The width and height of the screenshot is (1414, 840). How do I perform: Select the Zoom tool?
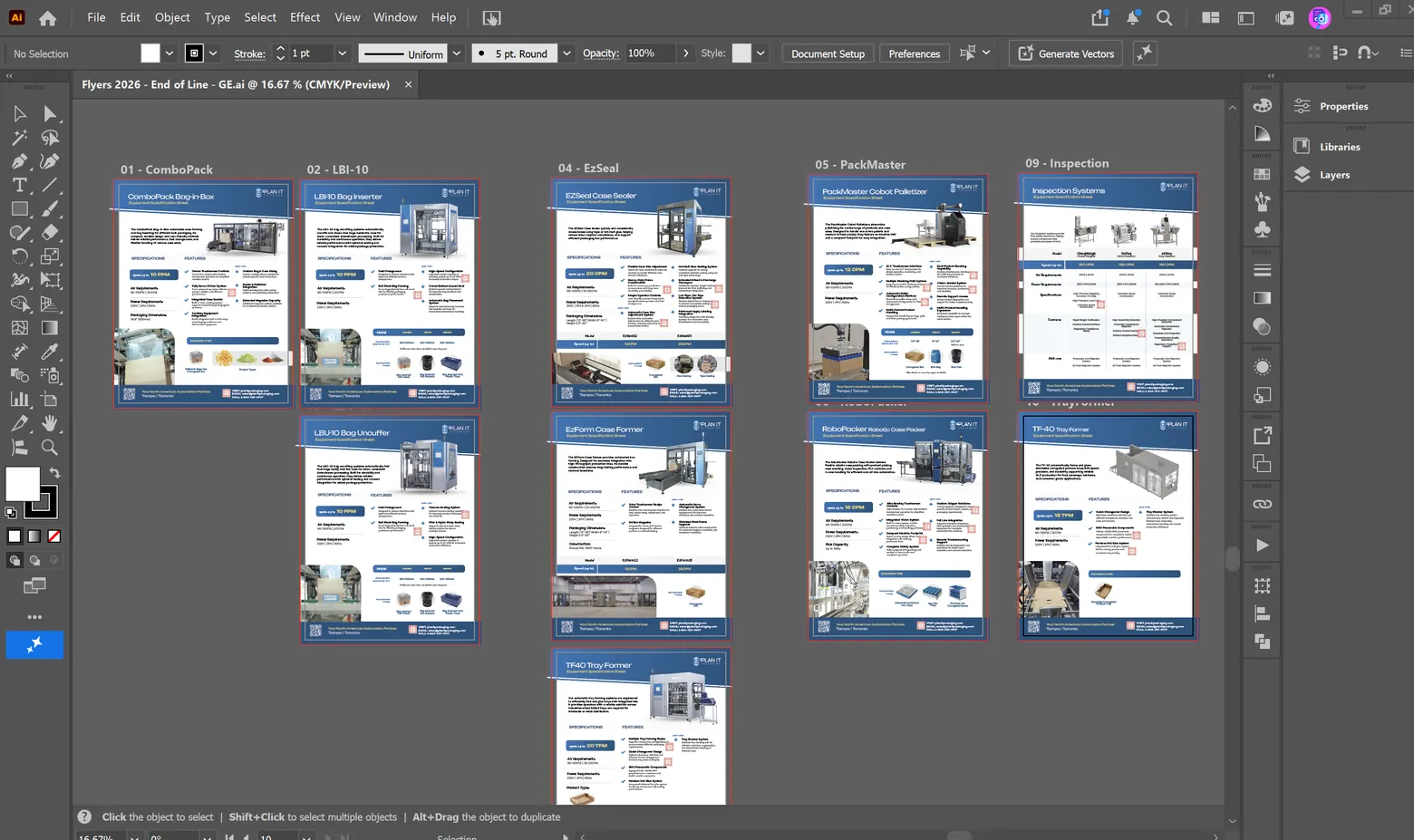tap(50, 447)
